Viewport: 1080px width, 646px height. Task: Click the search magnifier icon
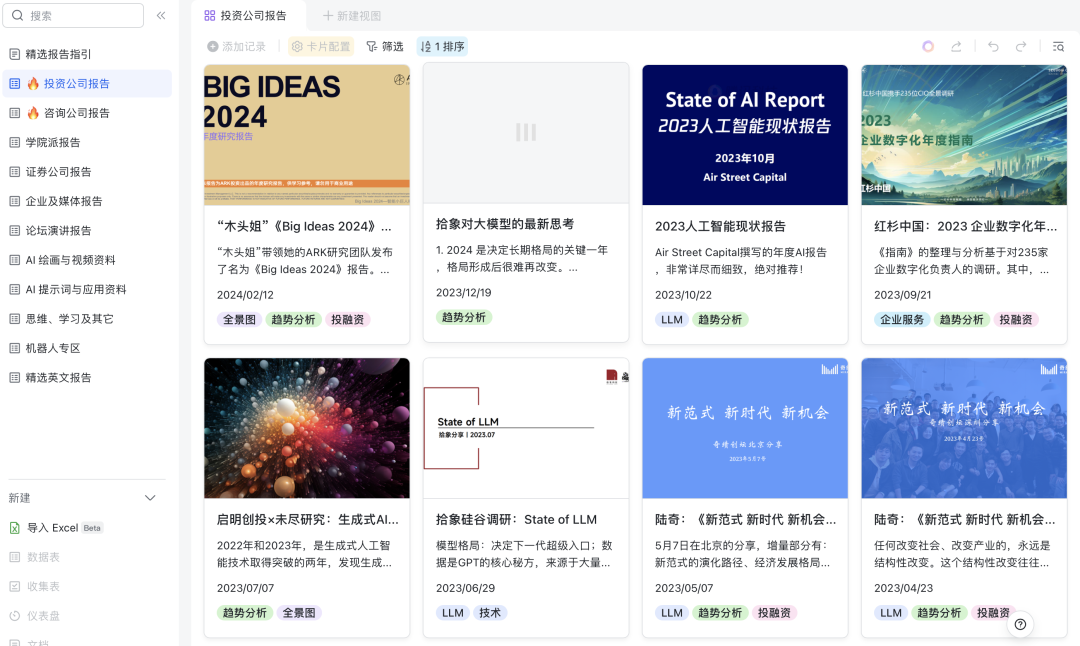[18, 15]
